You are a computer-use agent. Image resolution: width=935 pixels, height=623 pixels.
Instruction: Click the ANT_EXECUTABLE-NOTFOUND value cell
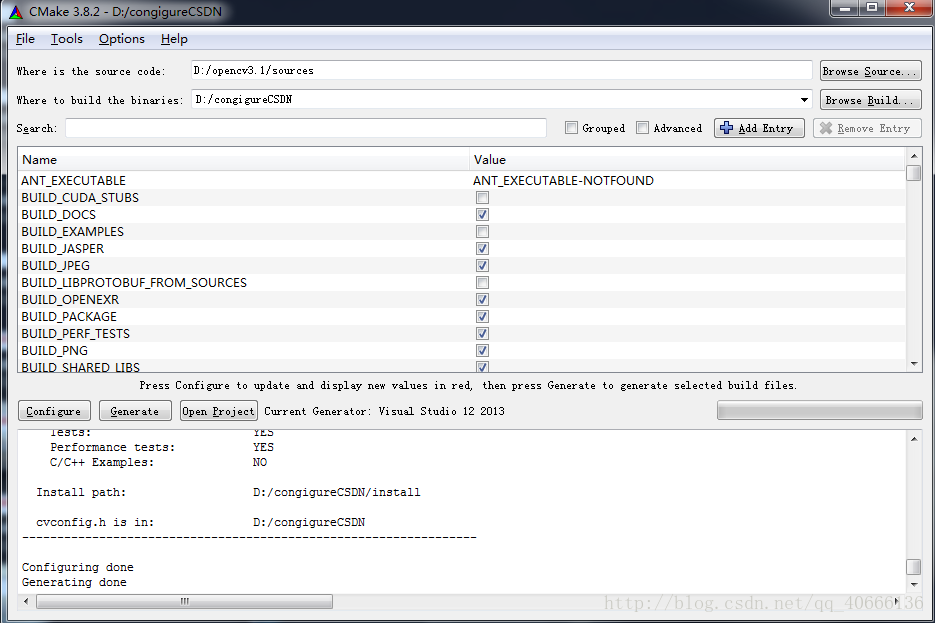pyautogui.click(x=564, y=181)
